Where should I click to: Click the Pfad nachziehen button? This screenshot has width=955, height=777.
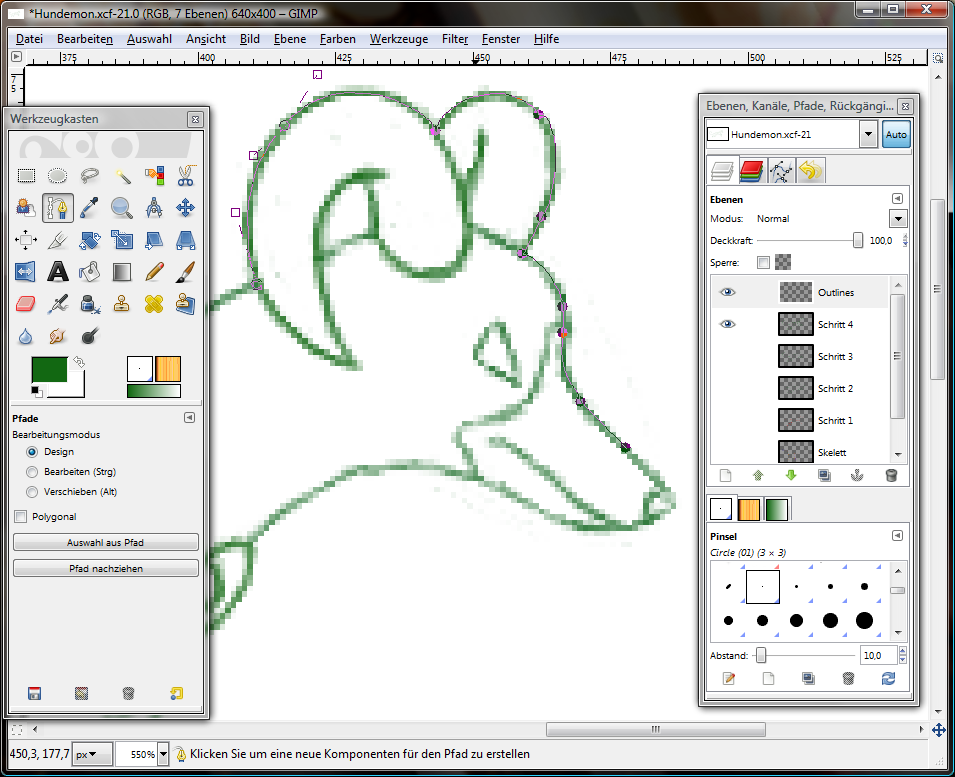click(106, 569)
